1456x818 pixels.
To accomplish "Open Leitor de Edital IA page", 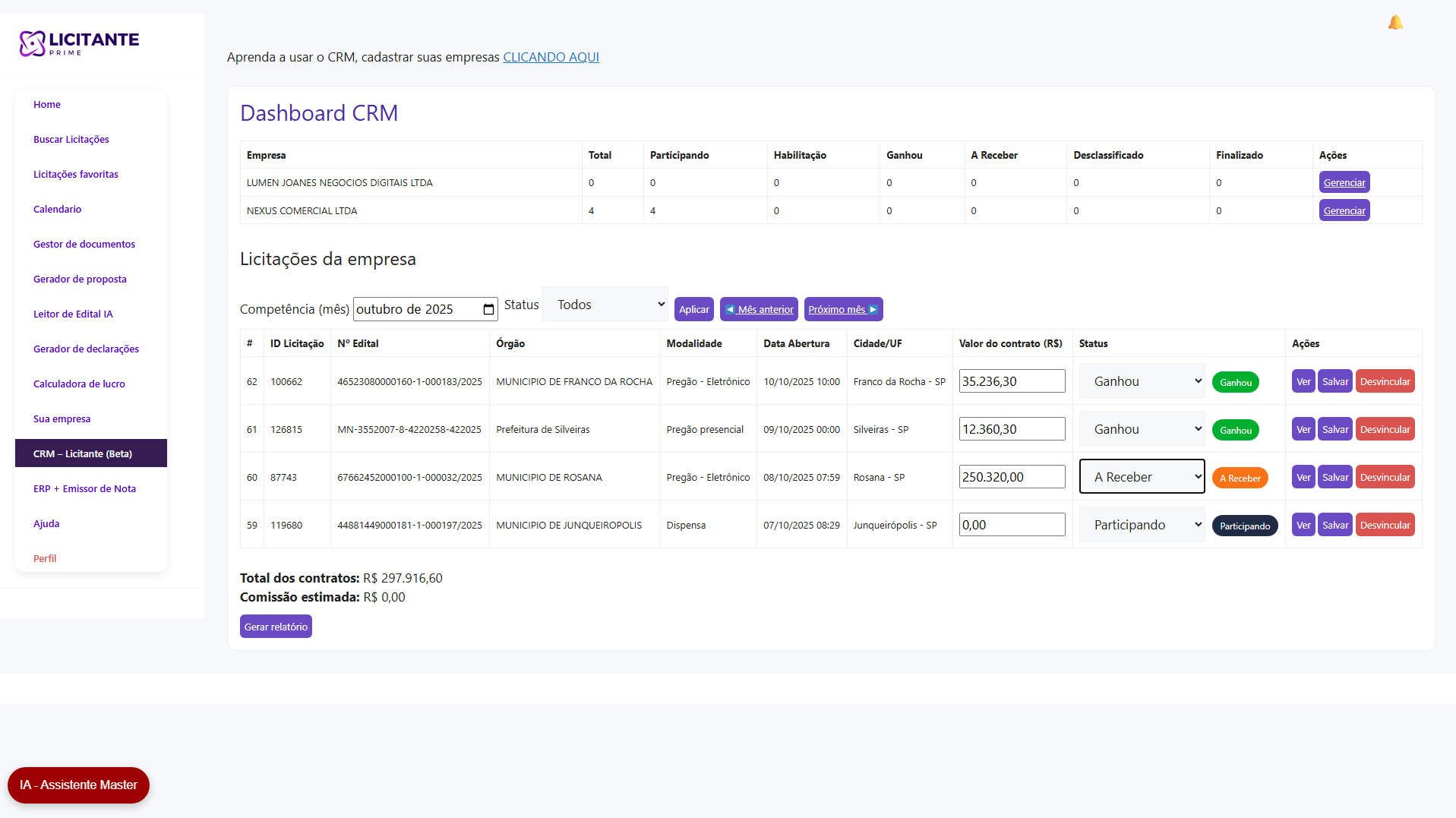I will point(73,314).
